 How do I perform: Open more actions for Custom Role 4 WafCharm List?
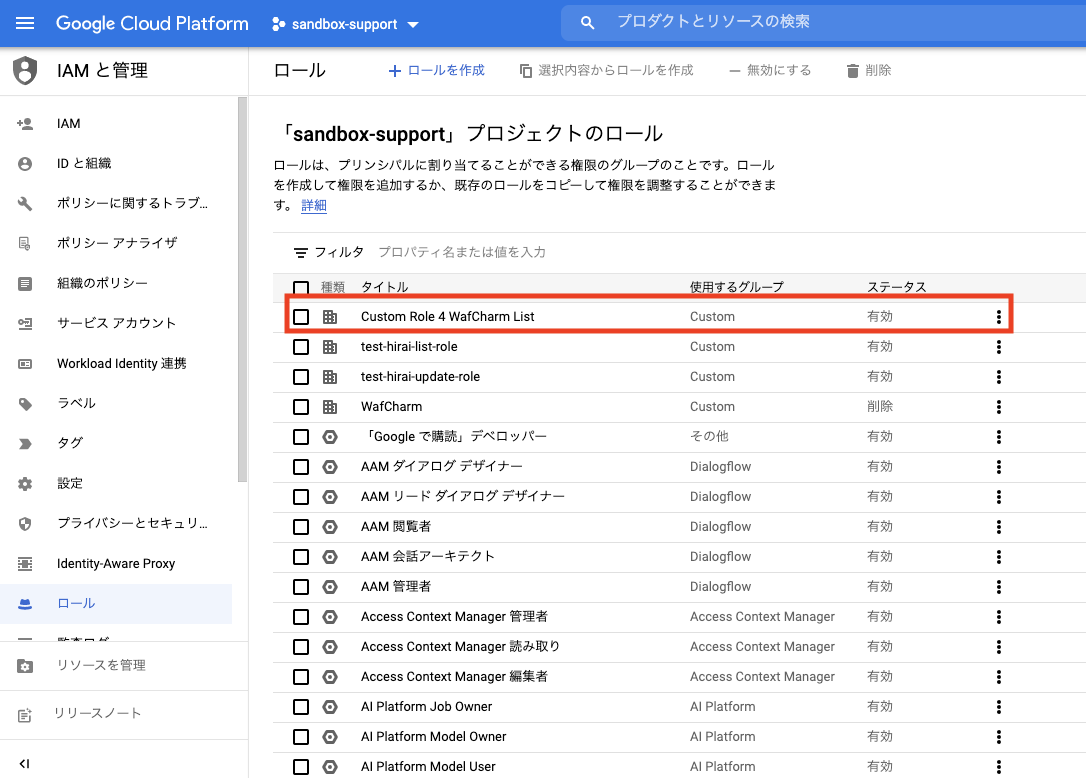pos(998,317)
